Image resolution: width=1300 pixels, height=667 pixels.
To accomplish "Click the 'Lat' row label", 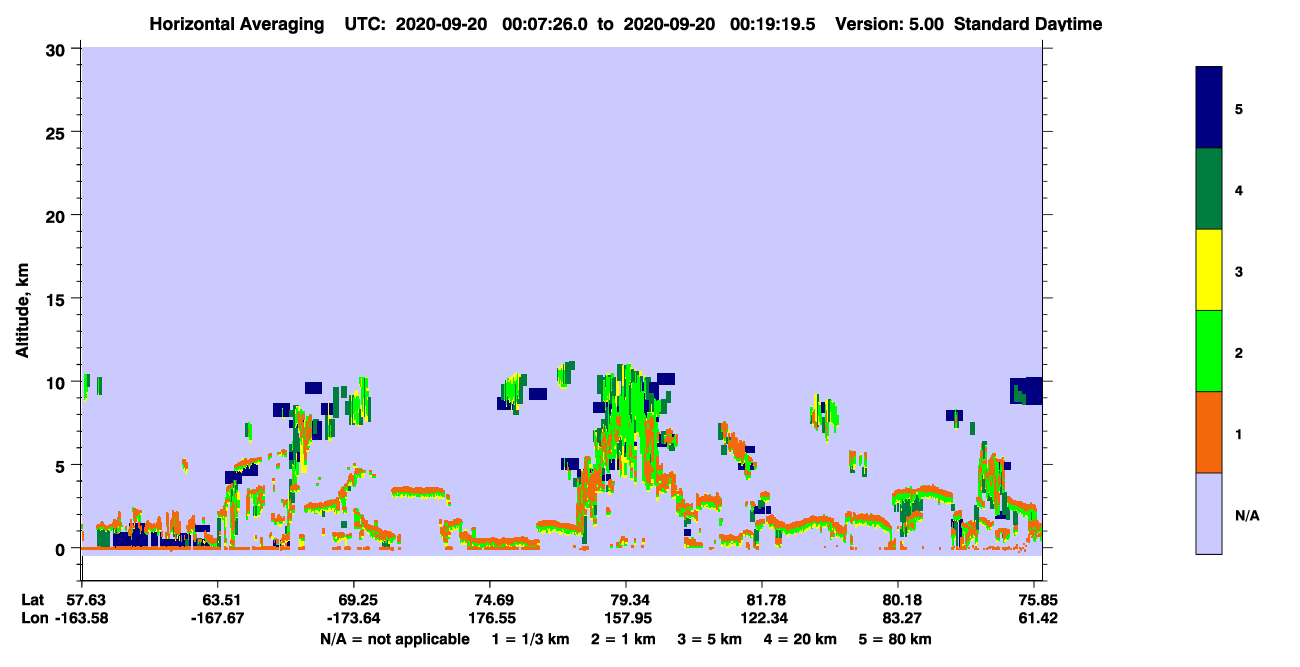I will 33,600.
